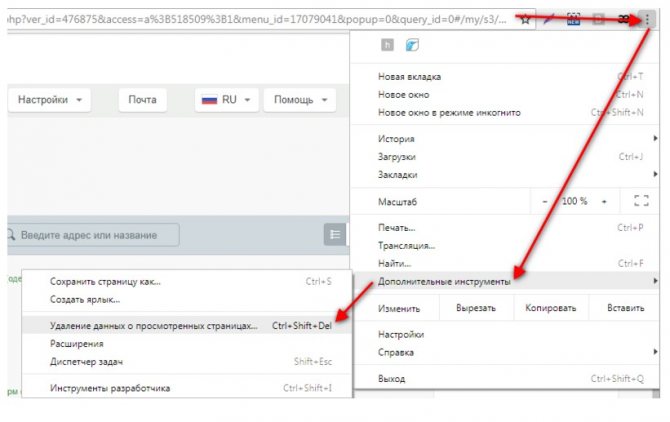Viewport: 670px width, 422px height.
Task: Zoom in with plus button
Action: point(604,201)
